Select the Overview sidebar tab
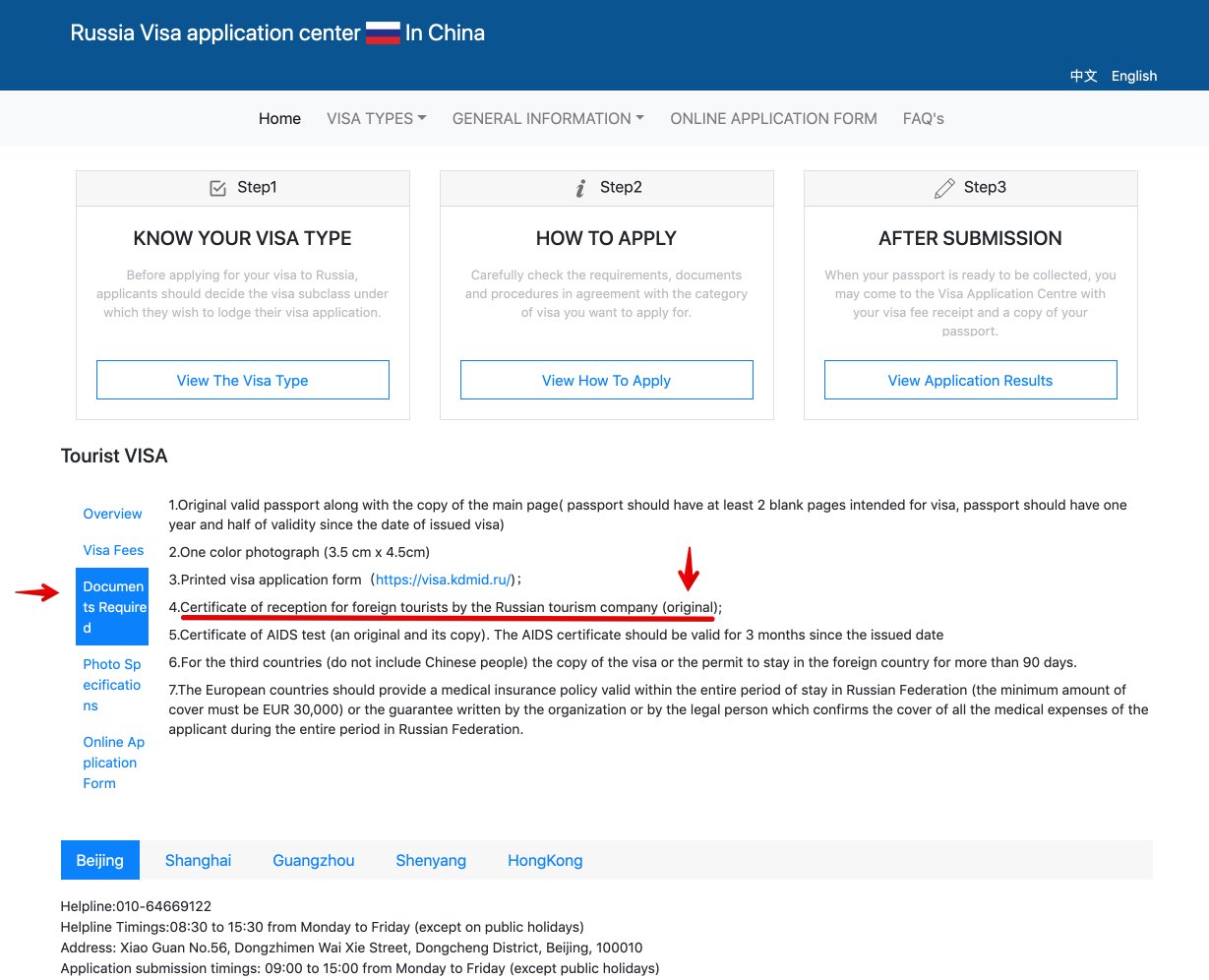 [112, 514]
